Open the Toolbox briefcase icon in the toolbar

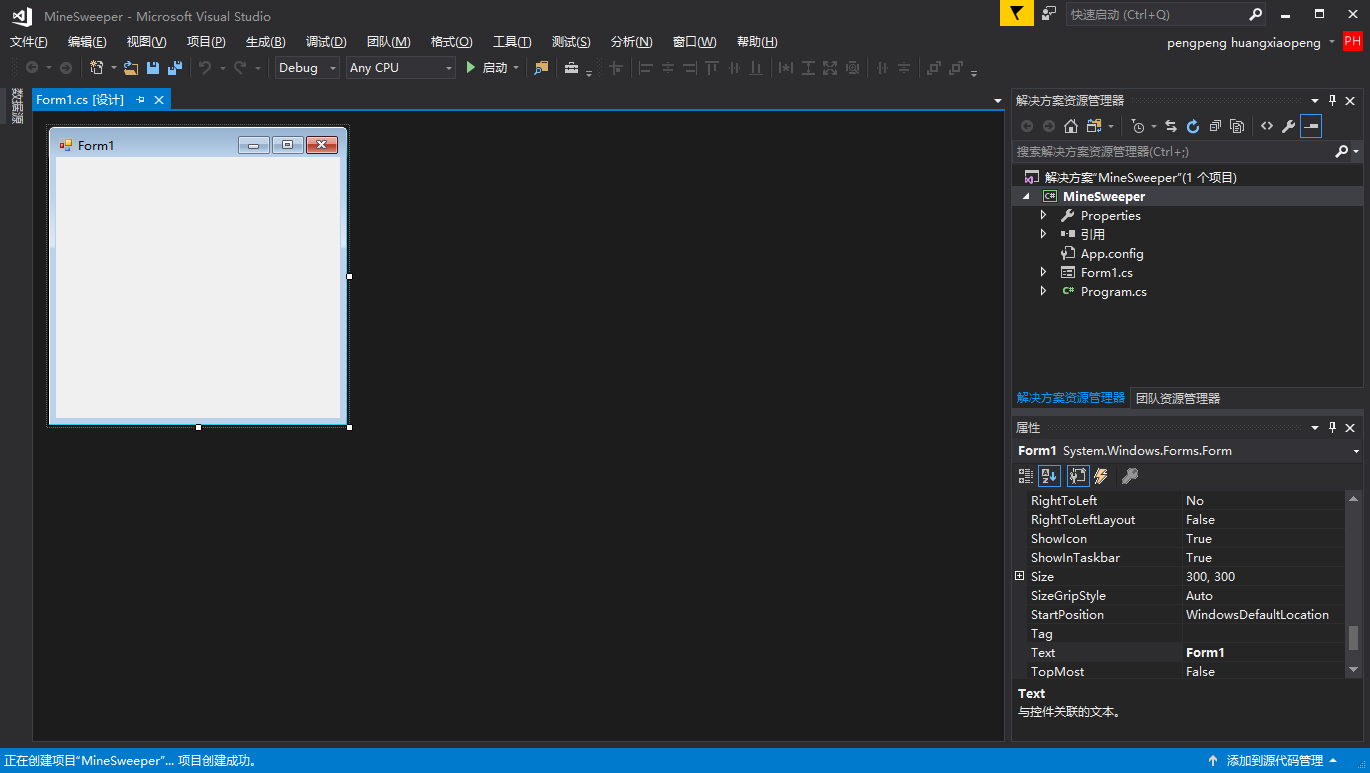click(571, 68)
